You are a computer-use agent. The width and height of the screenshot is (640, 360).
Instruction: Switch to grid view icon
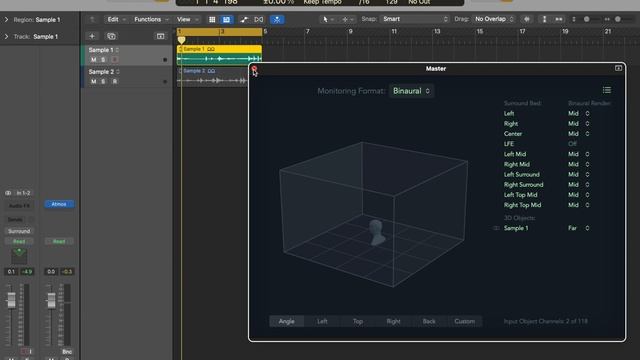(x=212, y=19)
